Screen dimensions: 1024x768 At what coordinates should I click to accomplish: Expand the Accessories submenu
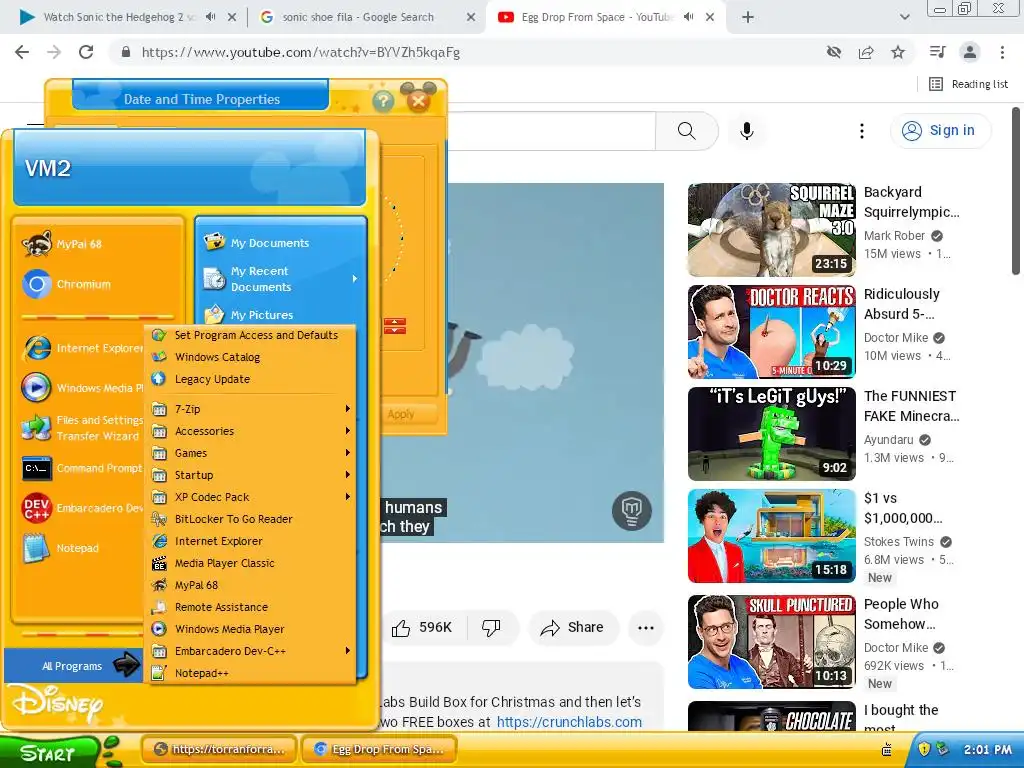[251, 431]
